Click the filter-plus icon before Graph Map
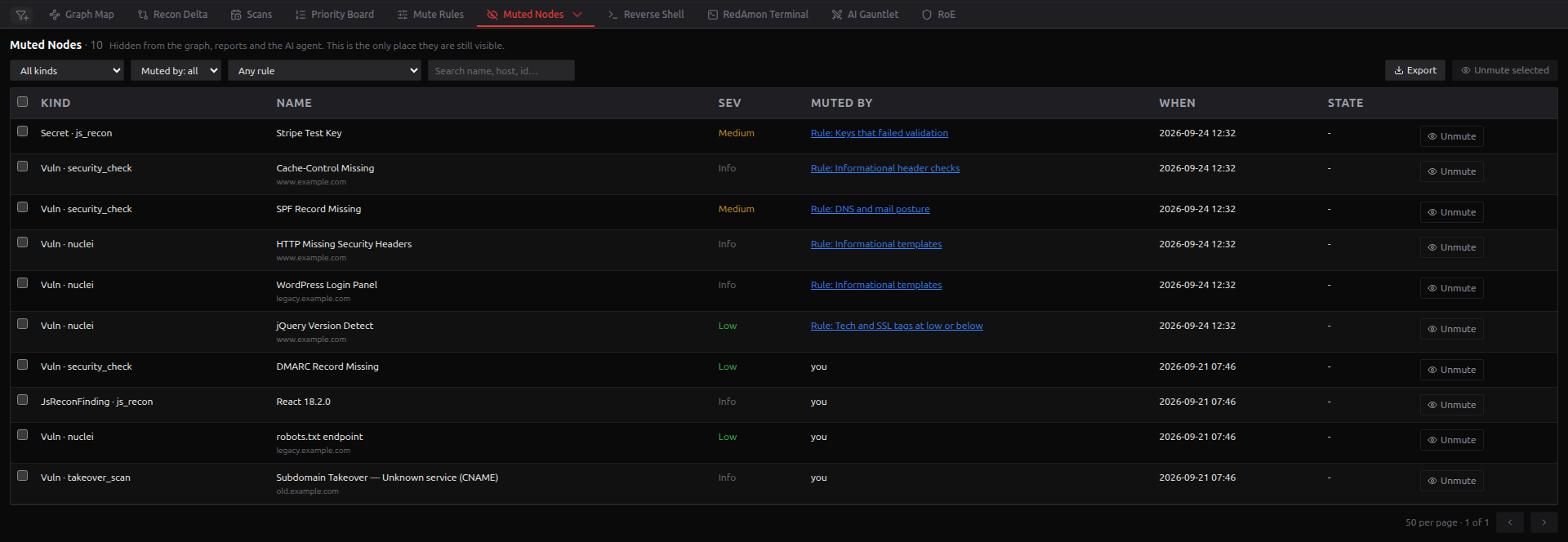Image resolution: width=1568 pixels, height=542 pixels. 22,15
